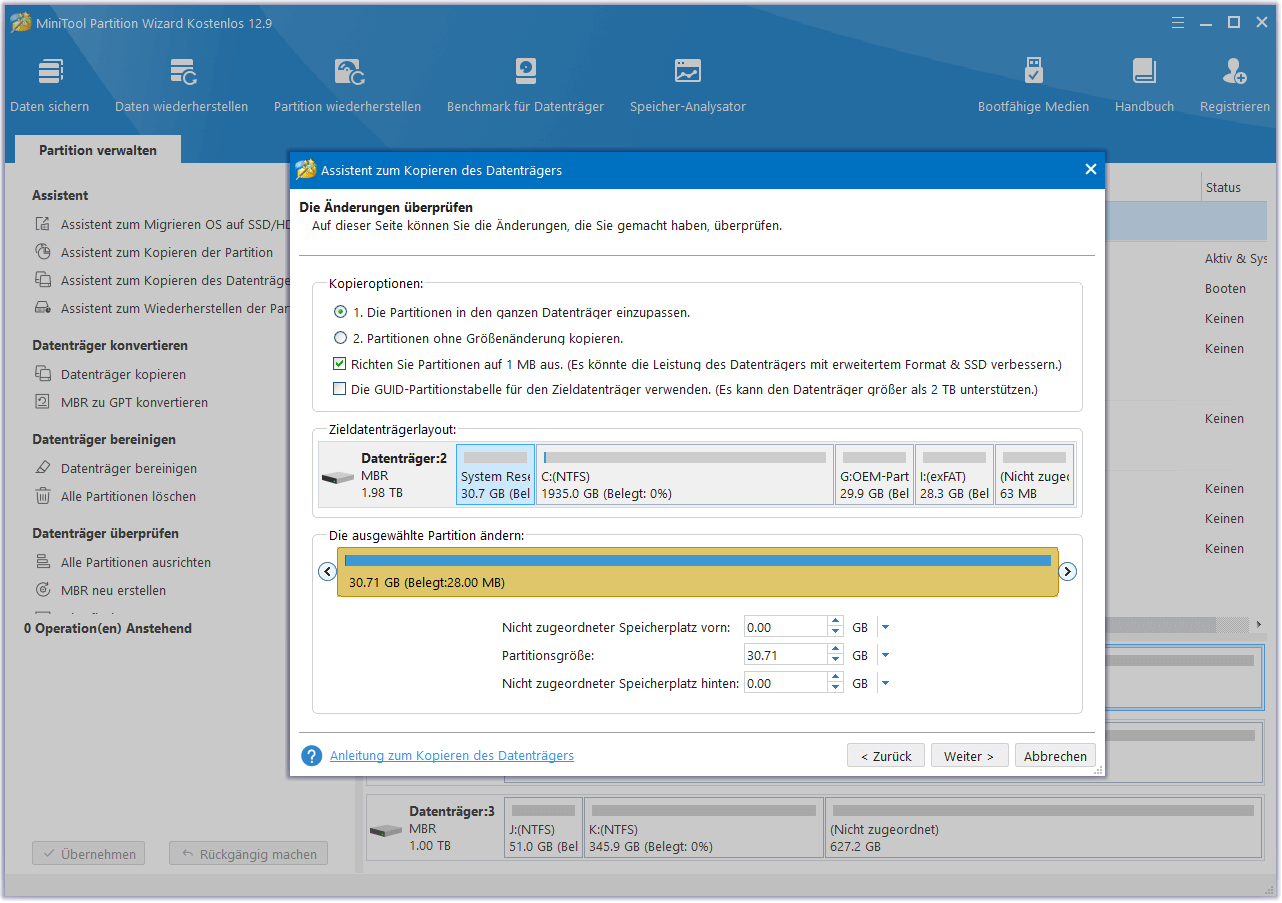Click Datenträger bereinigen eraser icon
This screenshot has width=1282, height=903.
click(x=43, y=469)
